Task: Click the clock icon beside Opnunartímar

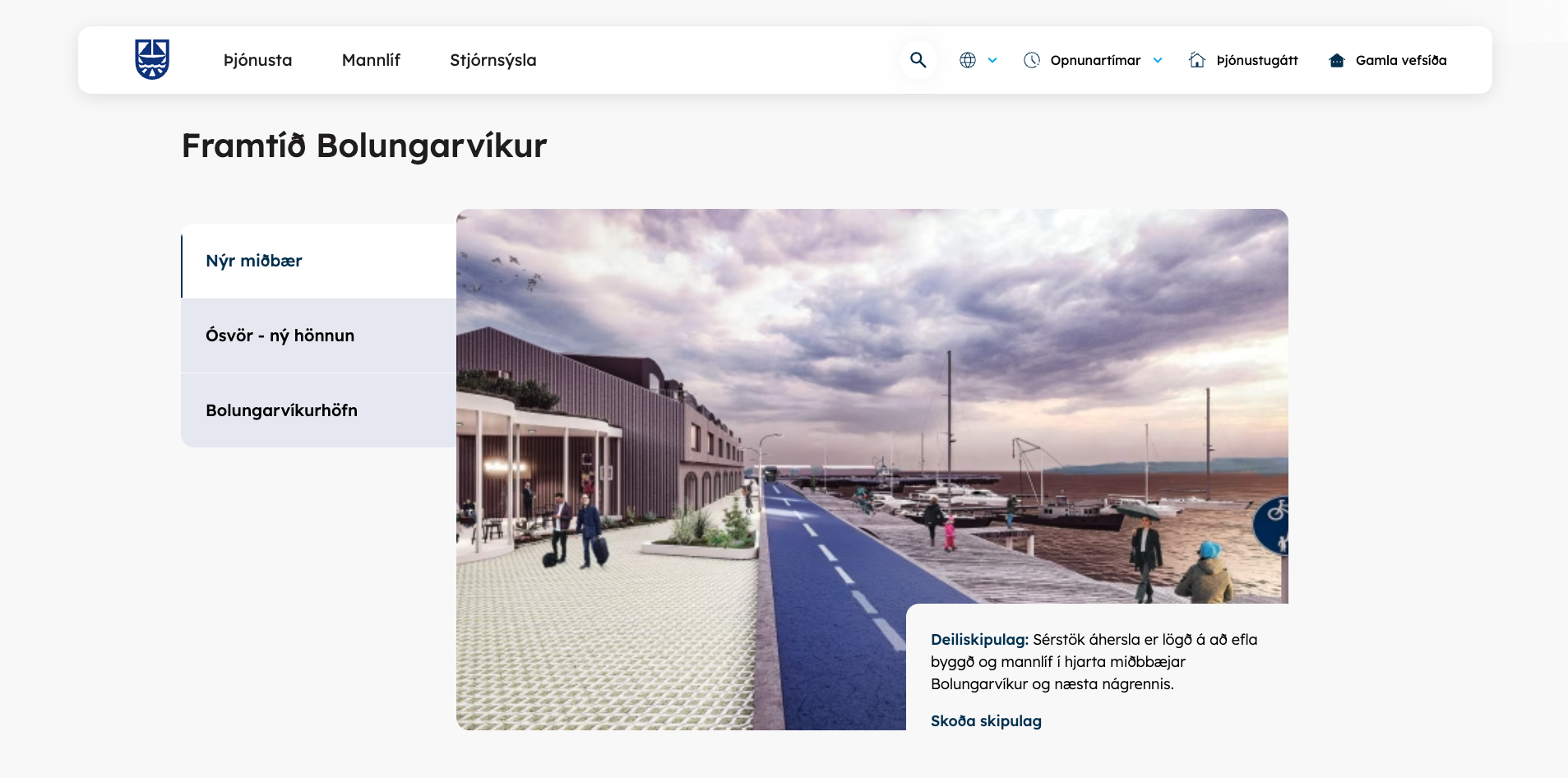Action: [x=1032, y=60]
